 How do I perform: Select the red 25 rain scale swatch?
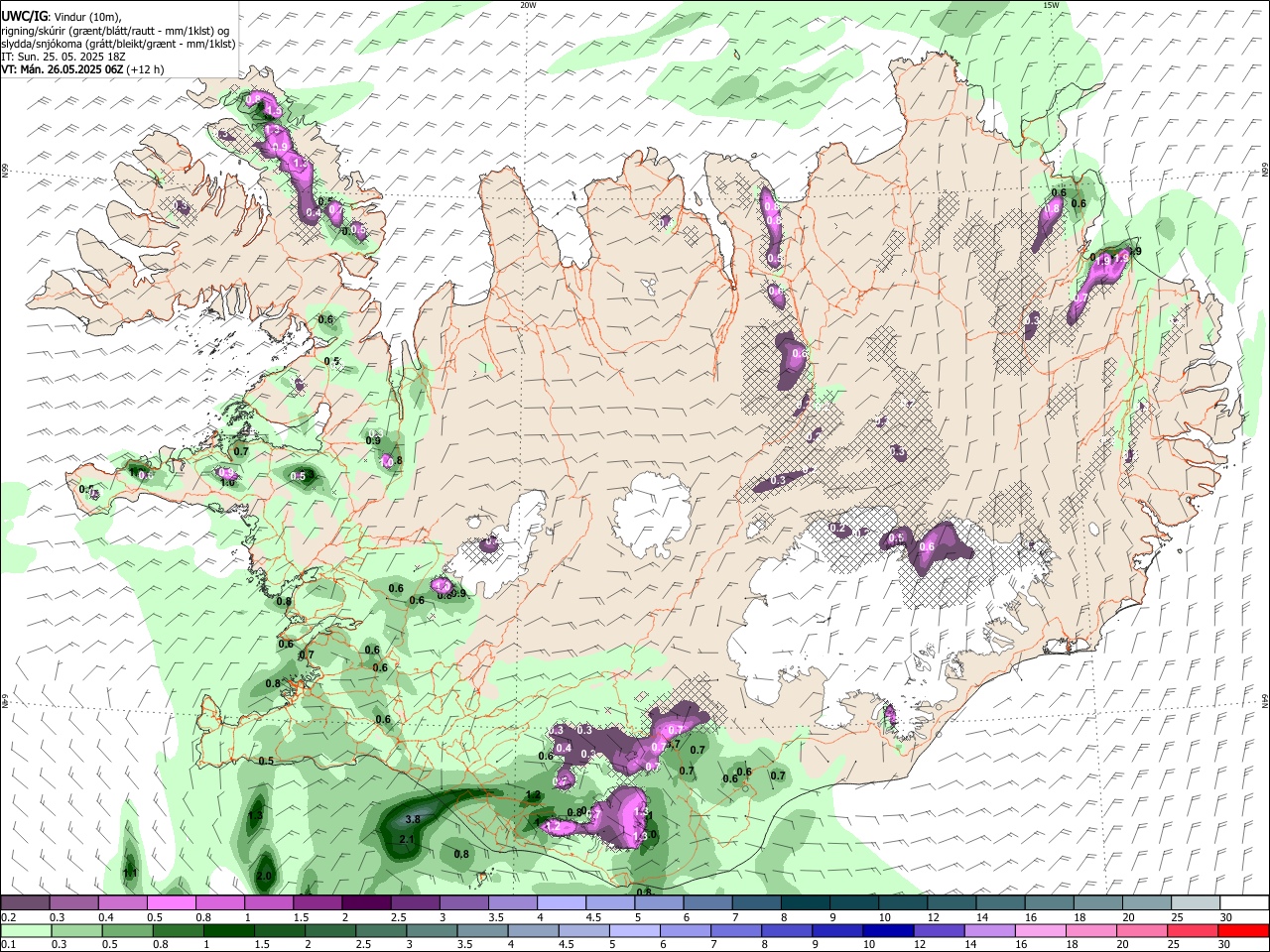[x=1195, y=931]
